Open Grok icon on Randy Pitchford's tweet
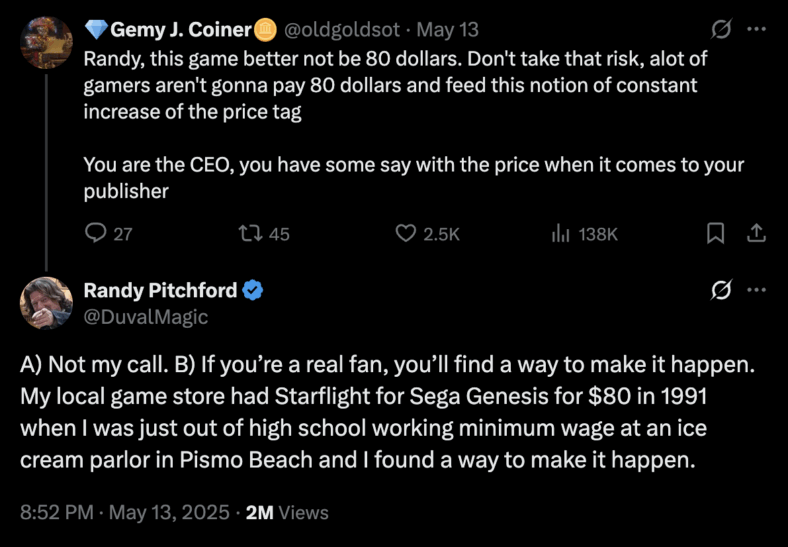The image size is (788, 547). (x=719, y=291)
